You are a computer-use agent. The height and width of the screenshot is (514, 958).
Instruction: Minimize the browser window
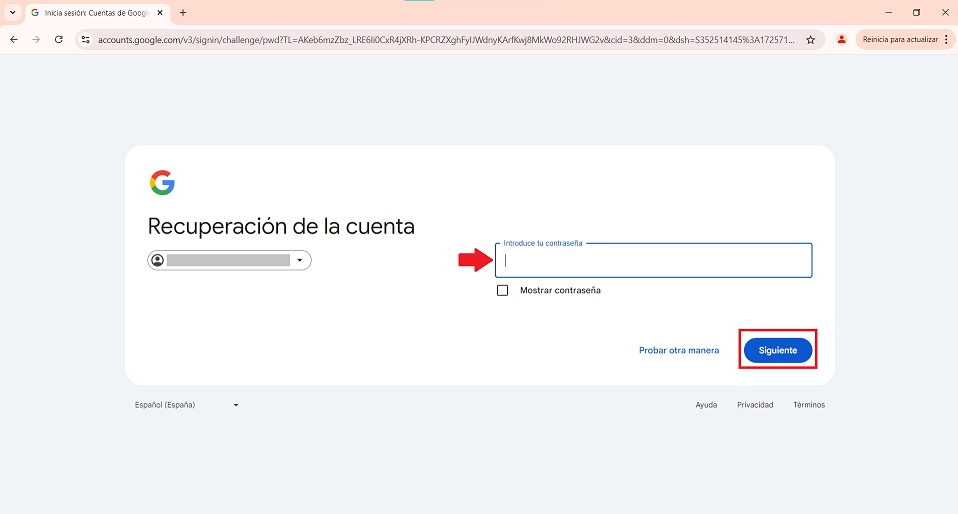(x=888, y=12)
